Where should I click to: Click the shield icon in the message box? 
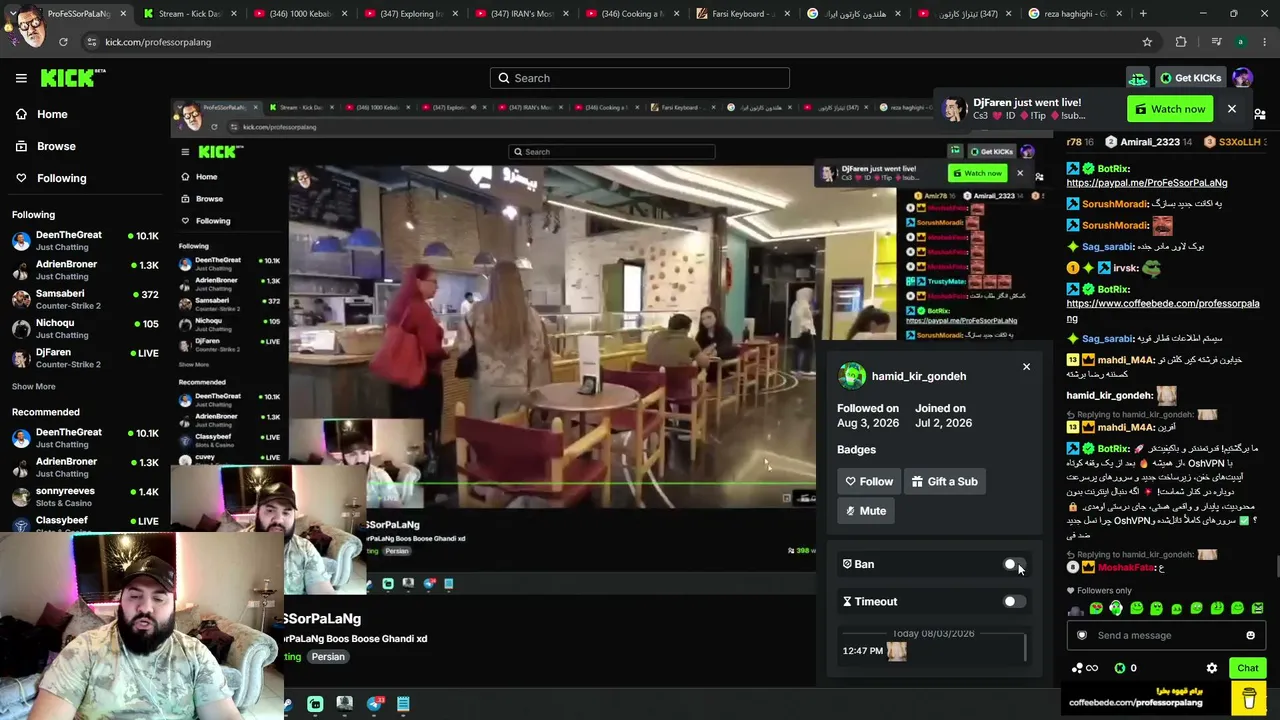tap(1082, 635)
